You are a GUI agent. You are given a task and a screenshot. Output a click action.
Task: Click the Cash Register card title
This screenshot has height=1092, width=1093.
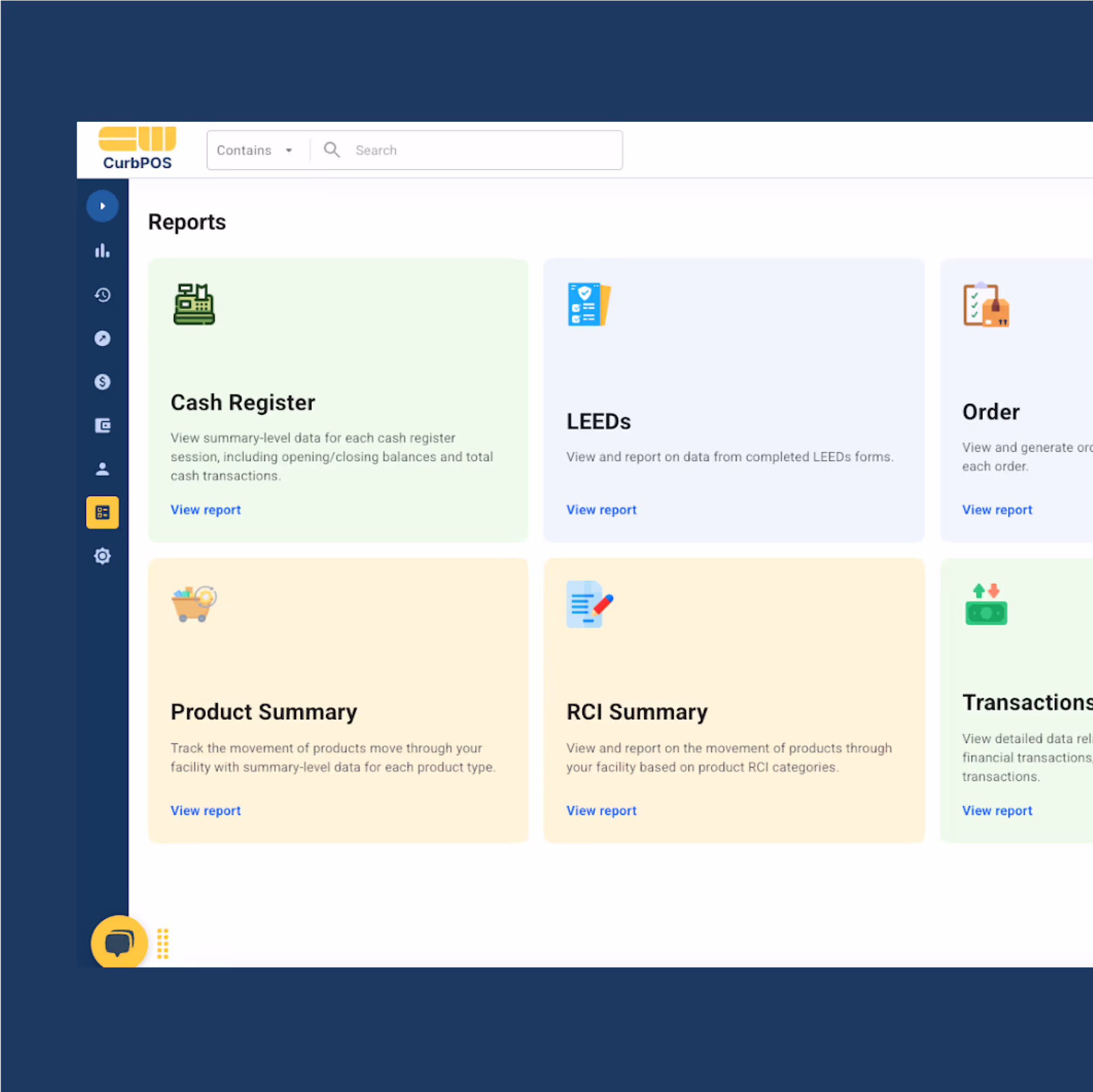click(243, 403)
